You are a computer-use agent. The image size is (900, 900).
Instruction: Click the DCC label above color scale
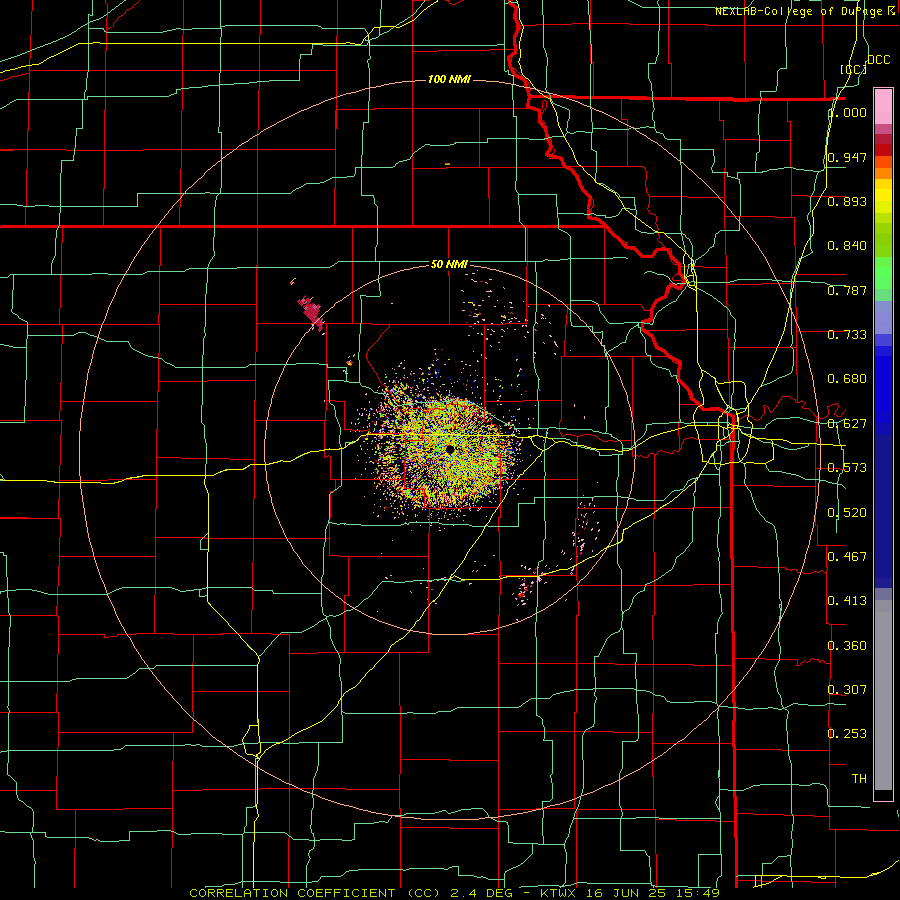click(879, 60)
